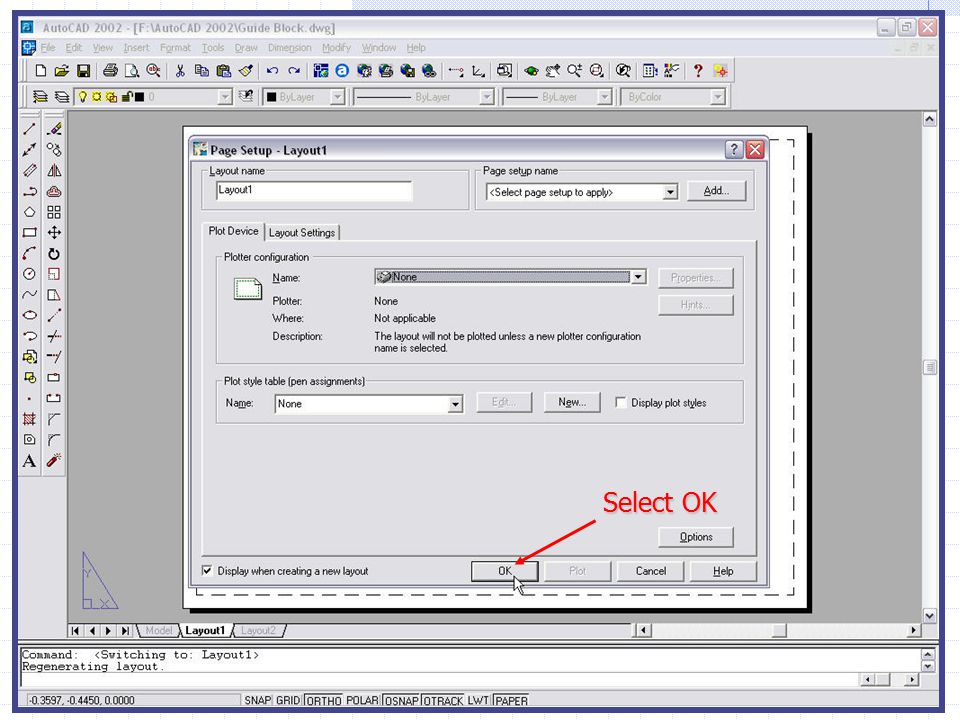Click the dialog Help button
This screenshot has height=720, width=960.
coord(723,571)
